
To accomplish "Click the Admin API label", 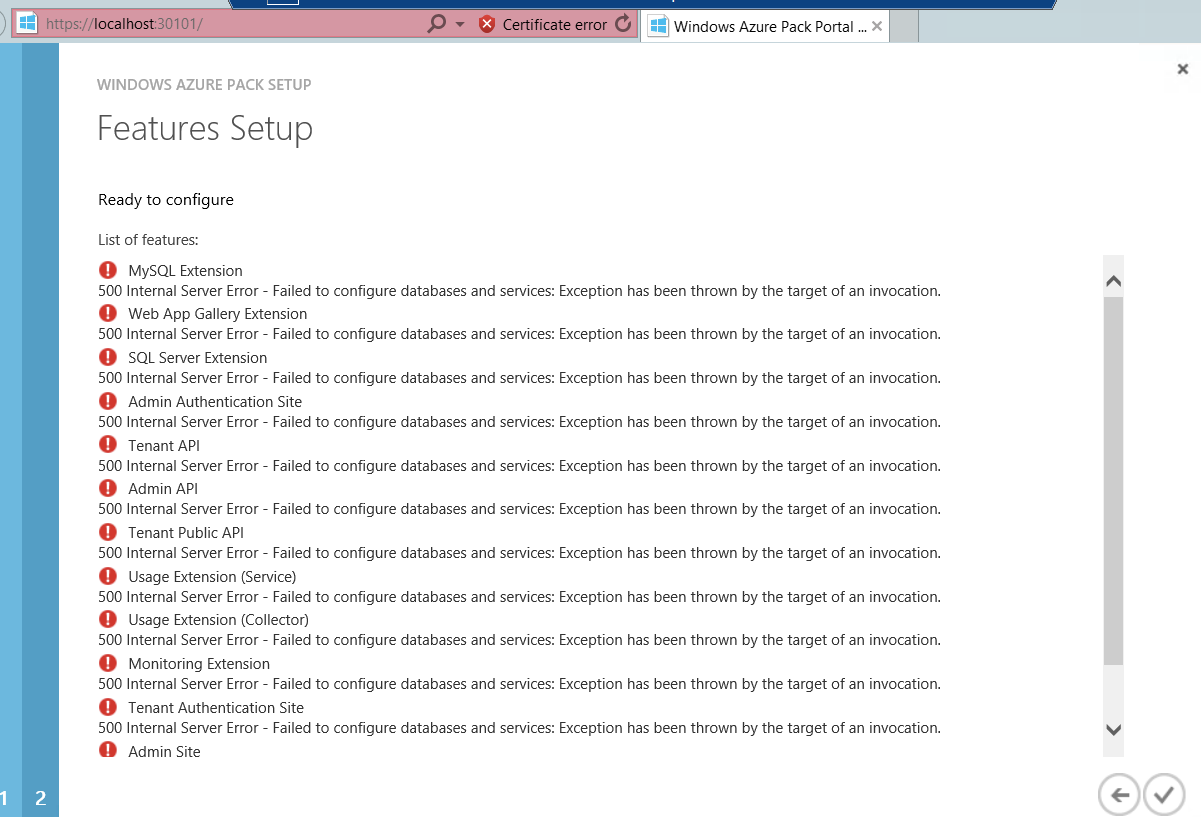I will [x=163, y=489].
